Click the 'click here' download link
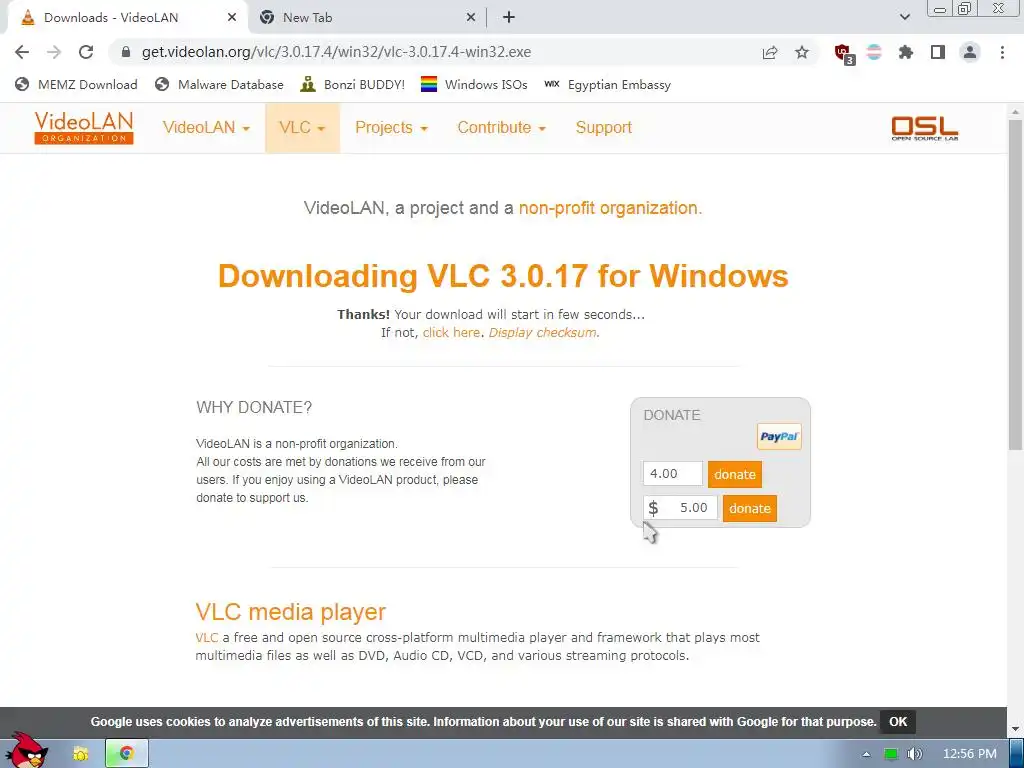 (x=451, y=332)
